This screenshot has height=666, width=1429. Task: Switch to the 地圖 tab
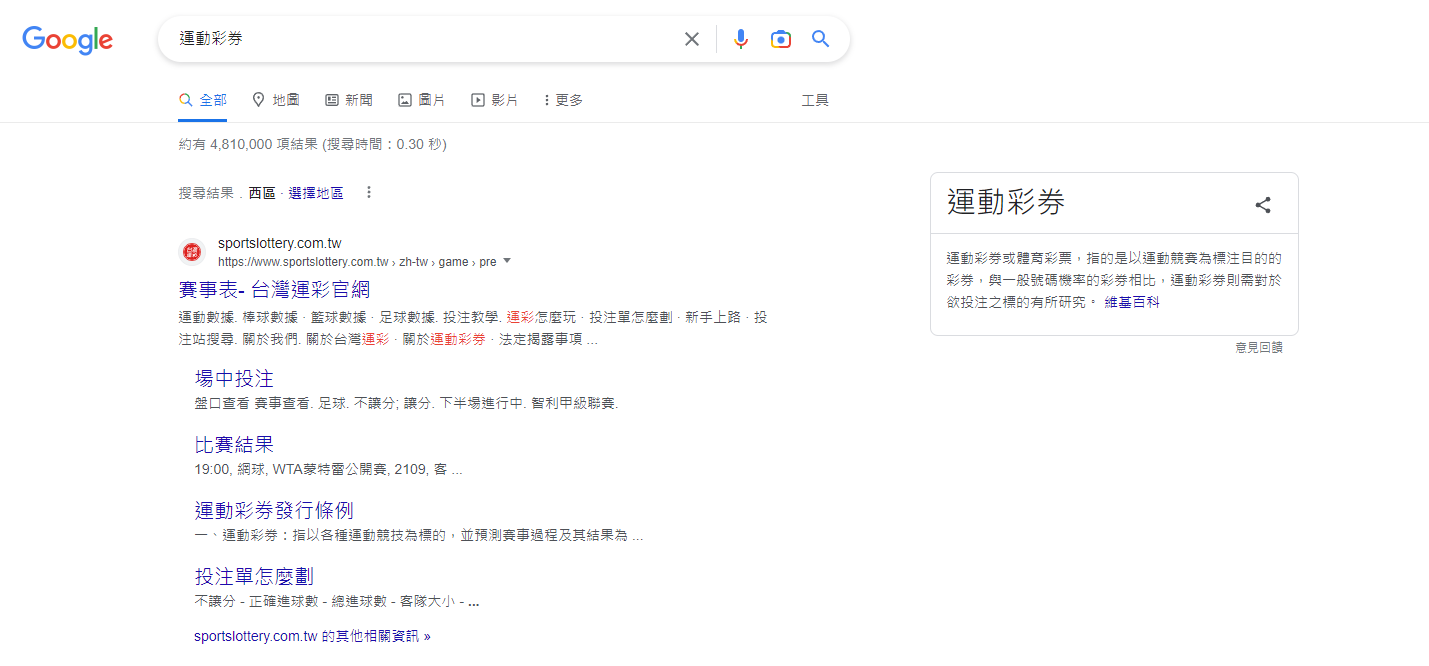(276, 100)
